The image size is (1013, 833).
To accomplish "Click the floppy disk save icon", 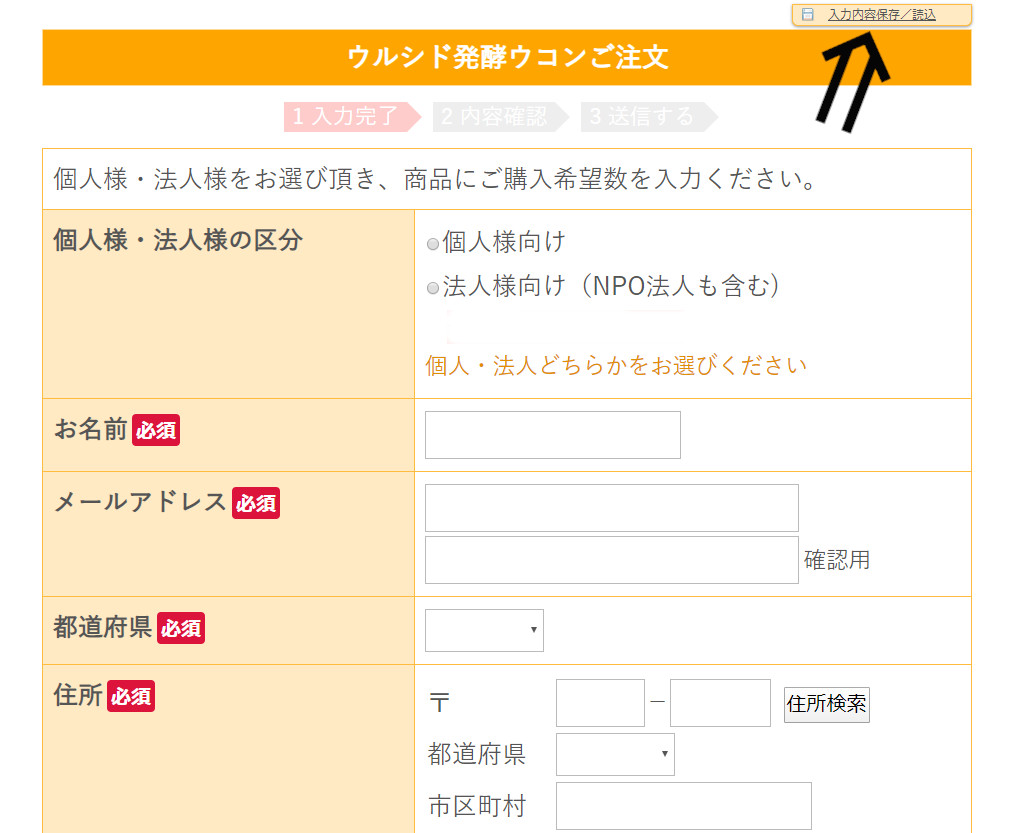I will point(808,15).
